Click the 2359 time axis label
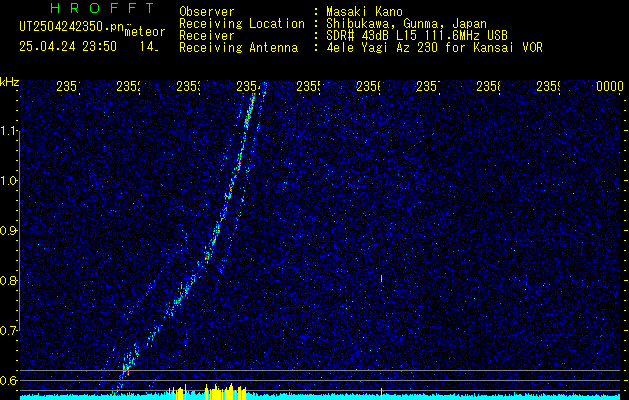 coord(548,86)
